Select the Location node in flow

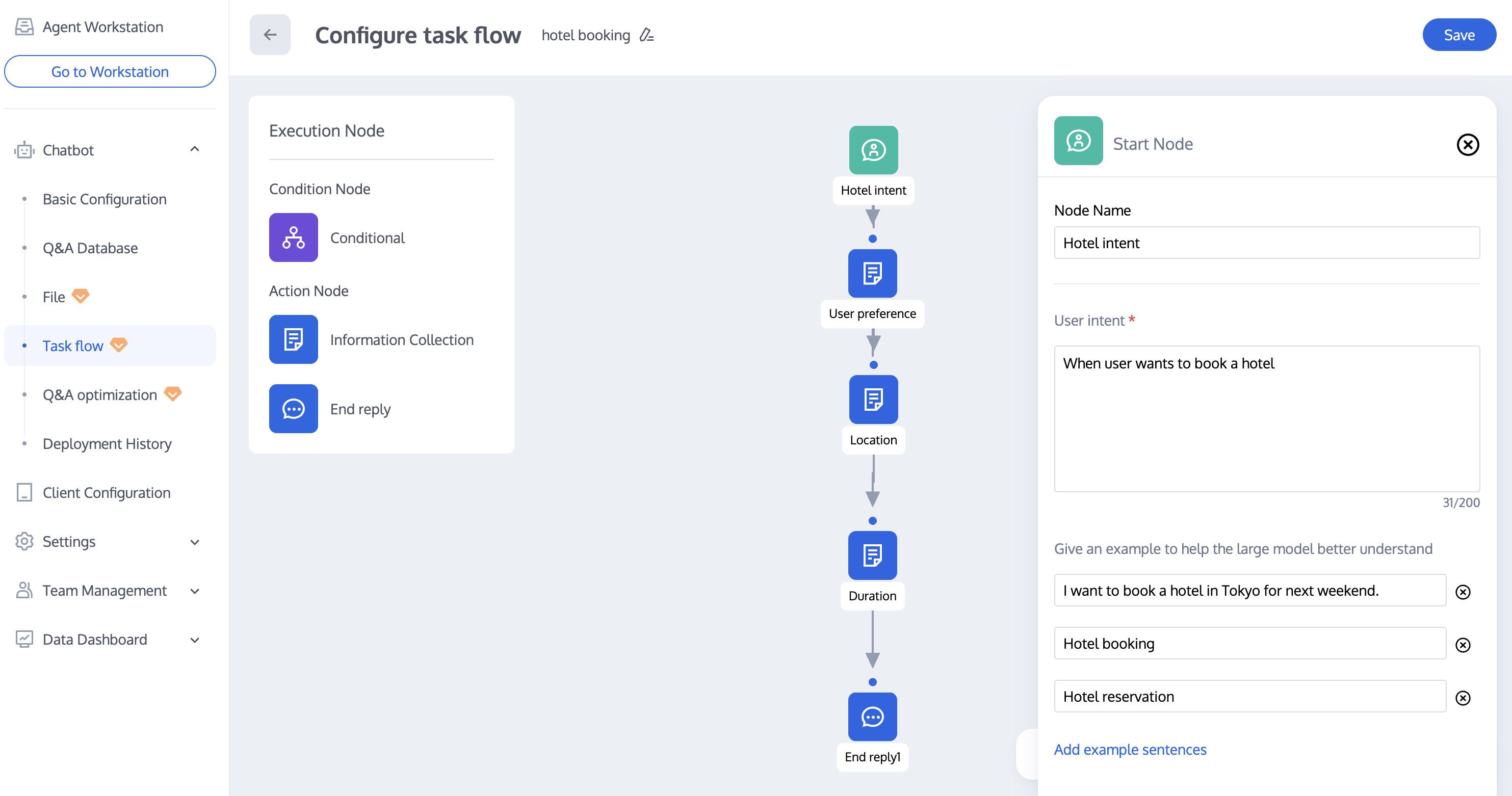click(873, 400)
